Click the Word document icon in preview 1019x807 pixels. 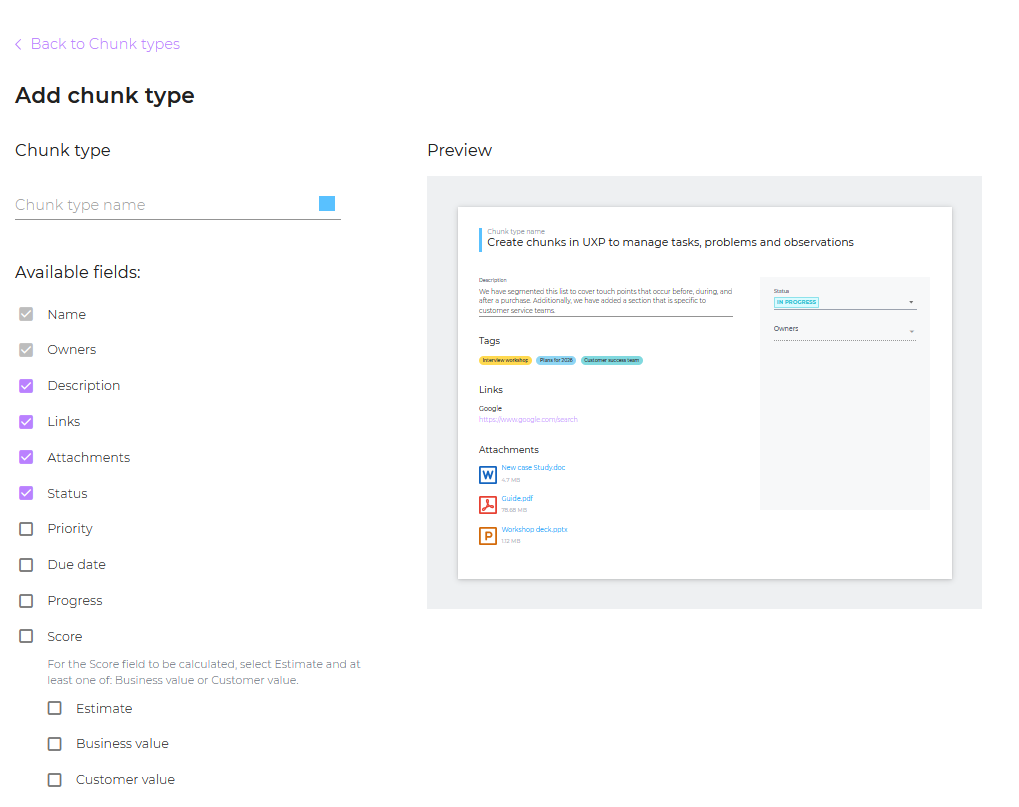point(488,474)
